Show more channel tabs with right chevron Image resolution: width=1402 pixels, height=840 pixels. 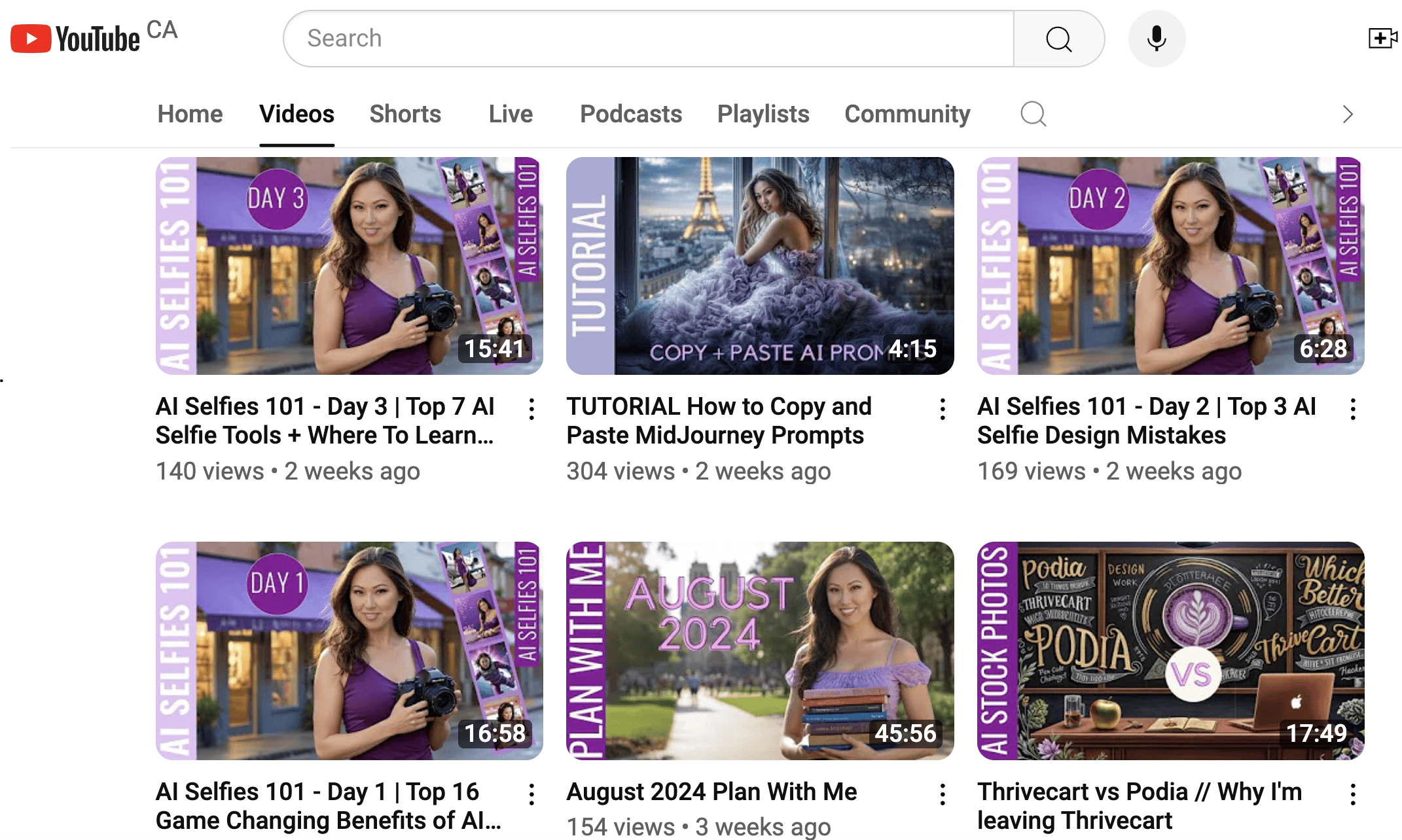[1347, 114]
